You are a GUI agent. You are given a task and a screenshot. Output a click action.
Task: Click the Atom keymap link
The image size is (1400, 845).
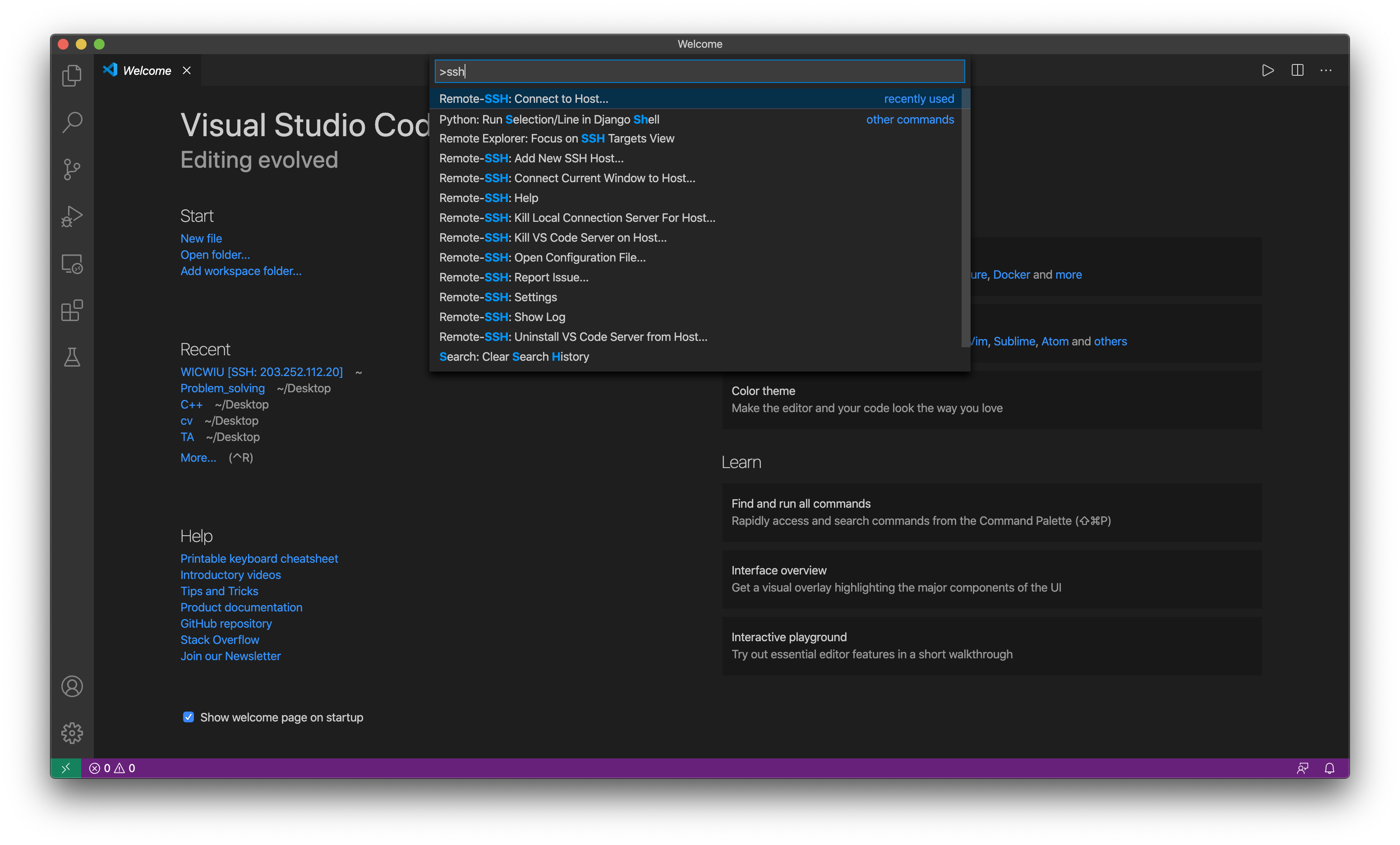coord(1055,341)
